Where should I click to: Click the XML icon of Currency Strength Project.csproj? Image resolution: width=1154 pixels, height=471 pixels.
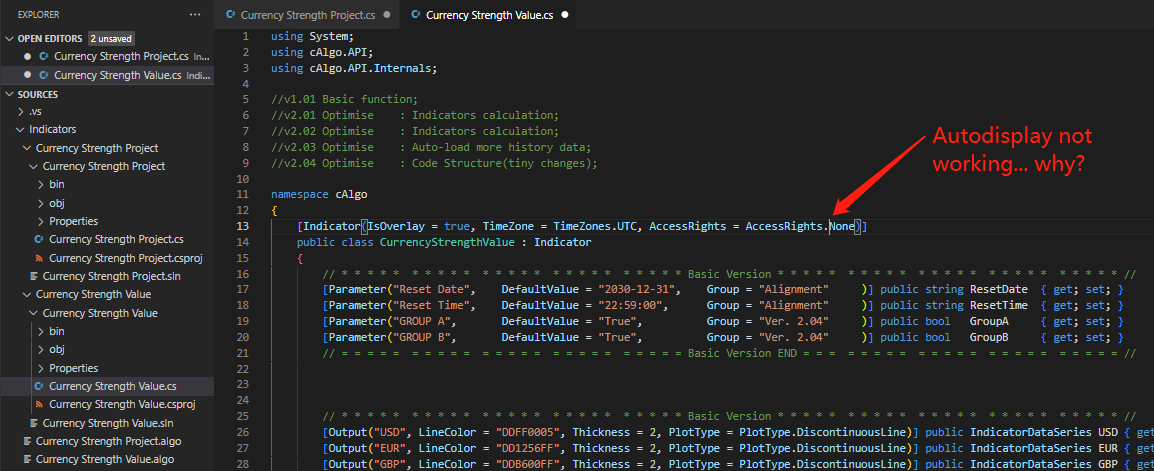pos(39,258)
